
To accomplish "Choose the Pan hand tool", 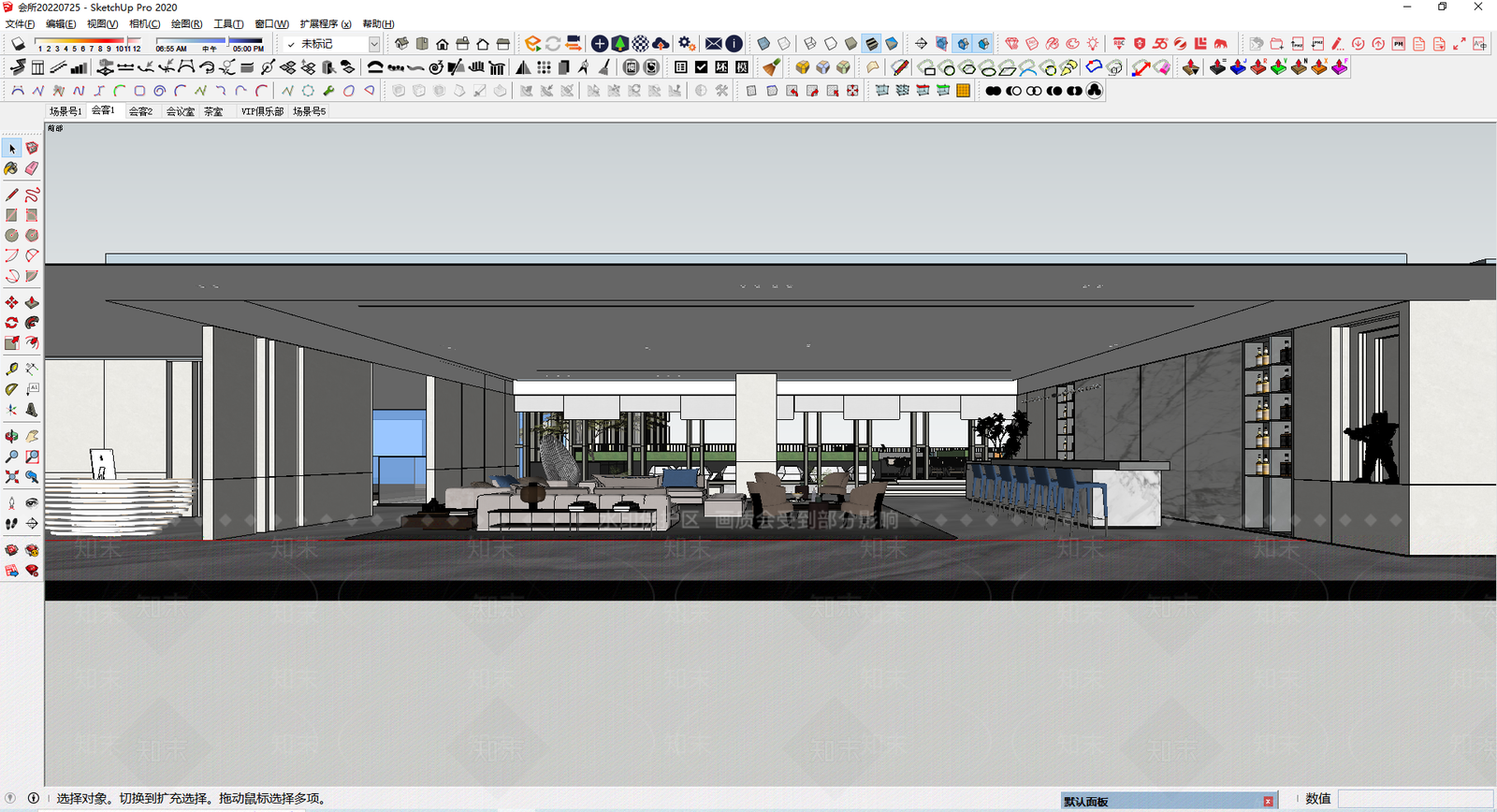I will (32, 437).
